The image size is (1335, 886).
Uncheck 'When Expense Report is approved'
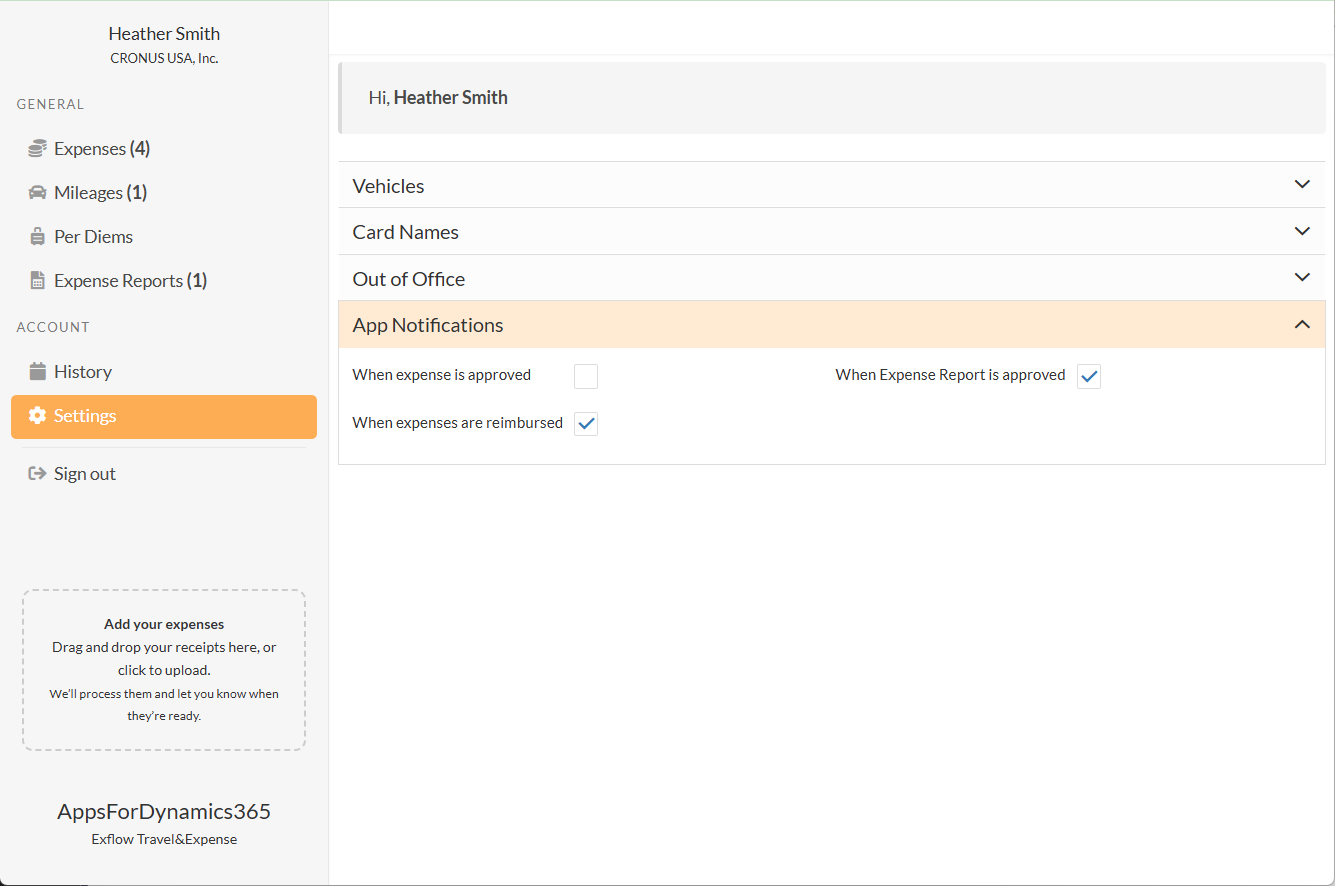[1089, 376]
